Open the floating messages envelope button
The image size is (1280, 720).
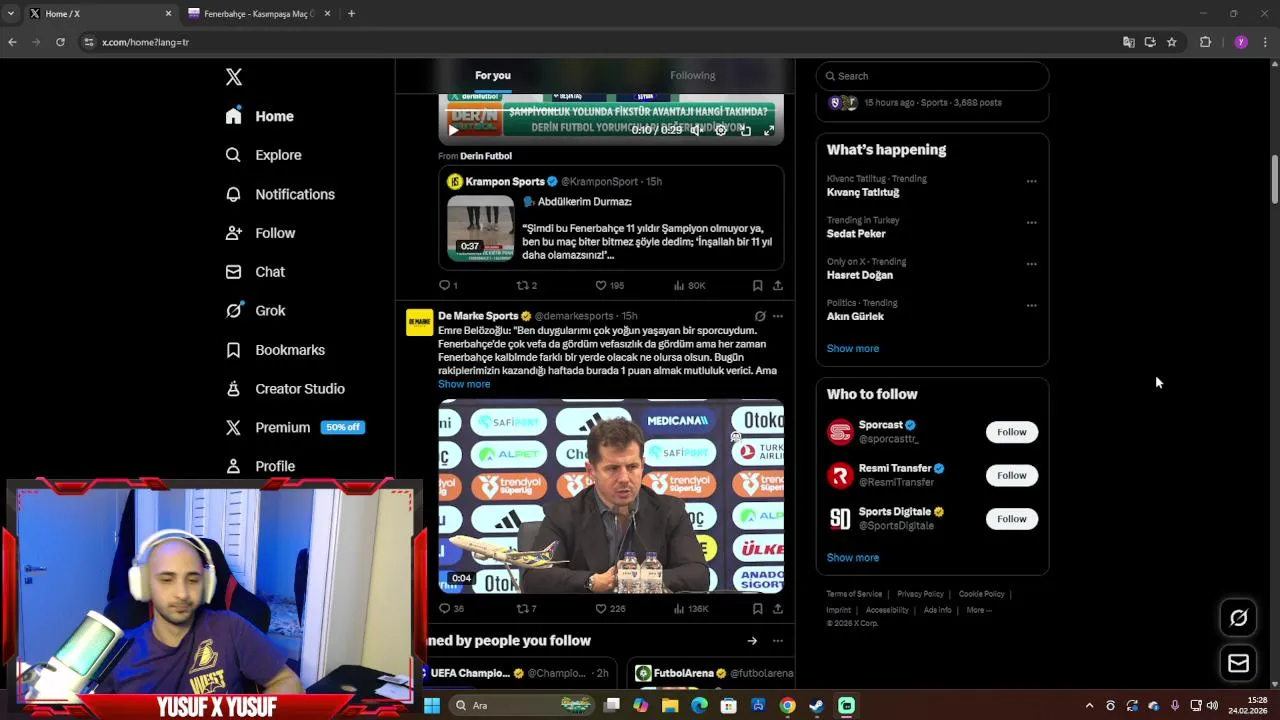(1238, 663)
